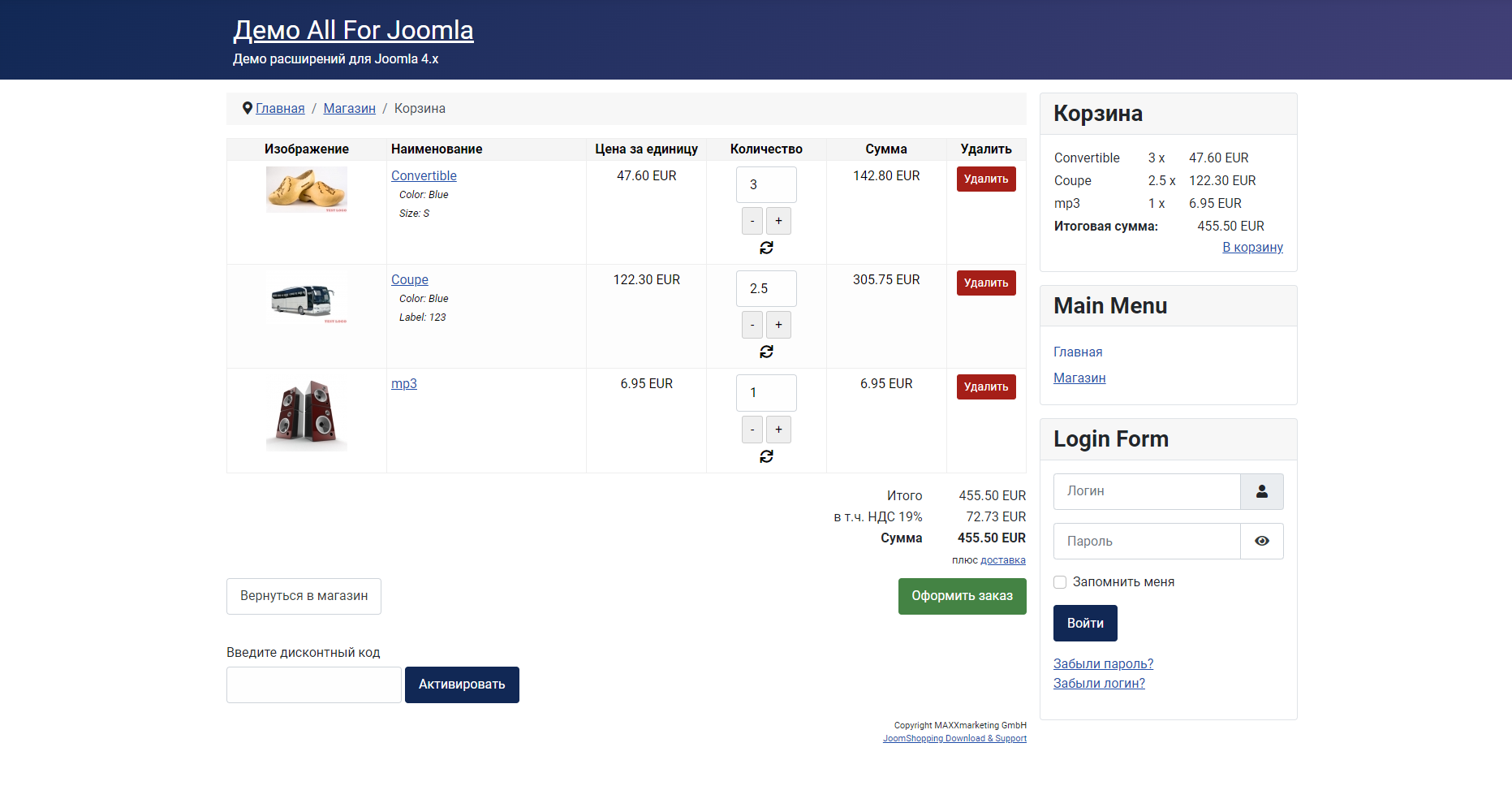
Task: Click the discount code input field
Action: pos(314,685)
